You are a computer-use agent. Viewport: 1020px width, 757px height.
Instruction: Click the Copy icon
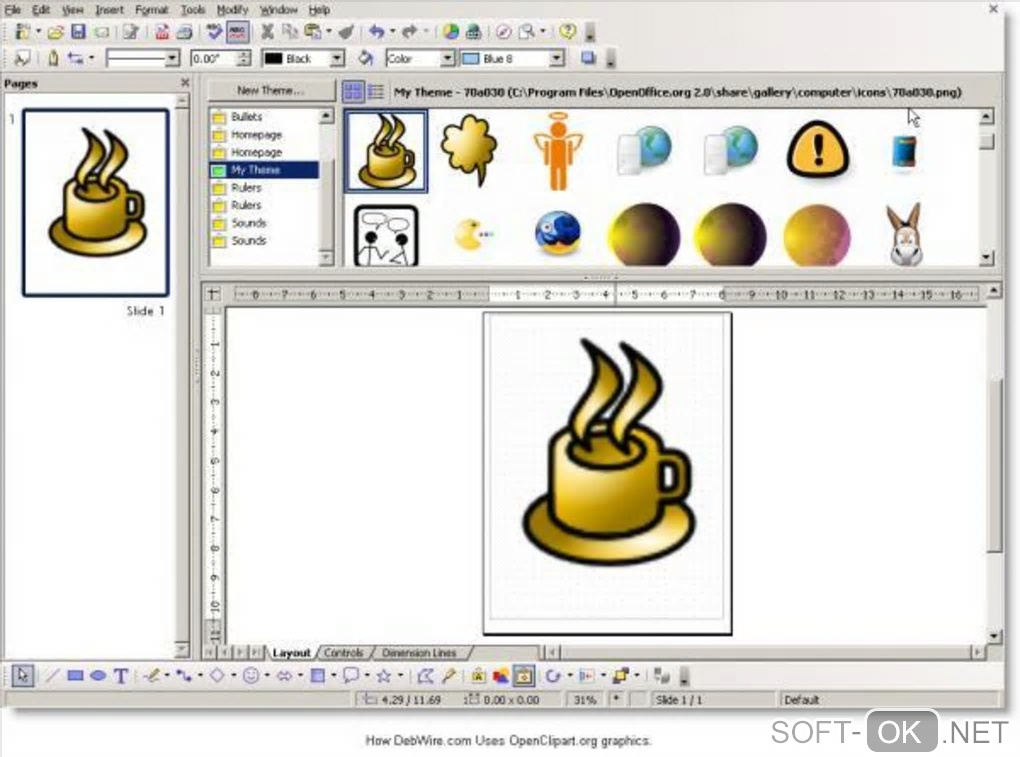point(290,31)
